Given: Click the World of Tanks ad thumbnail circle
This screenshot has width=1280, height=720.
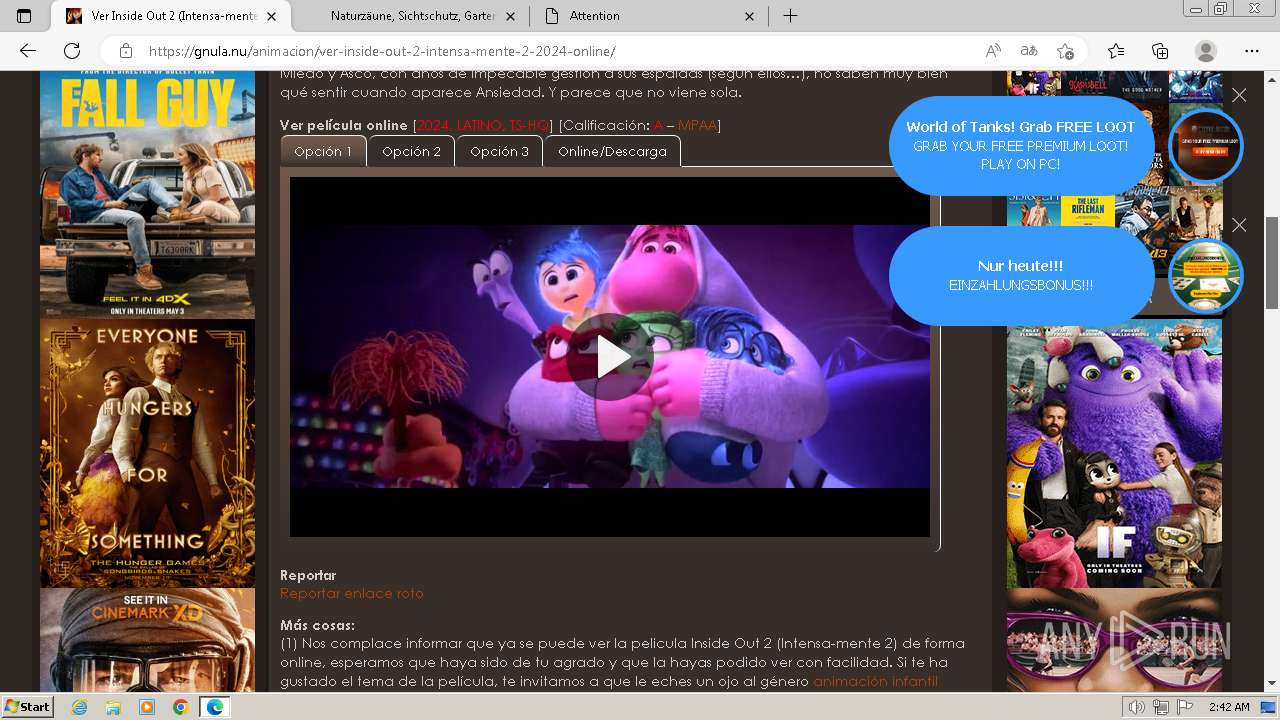Looking at the screenshot, I should coord(1205,146).
